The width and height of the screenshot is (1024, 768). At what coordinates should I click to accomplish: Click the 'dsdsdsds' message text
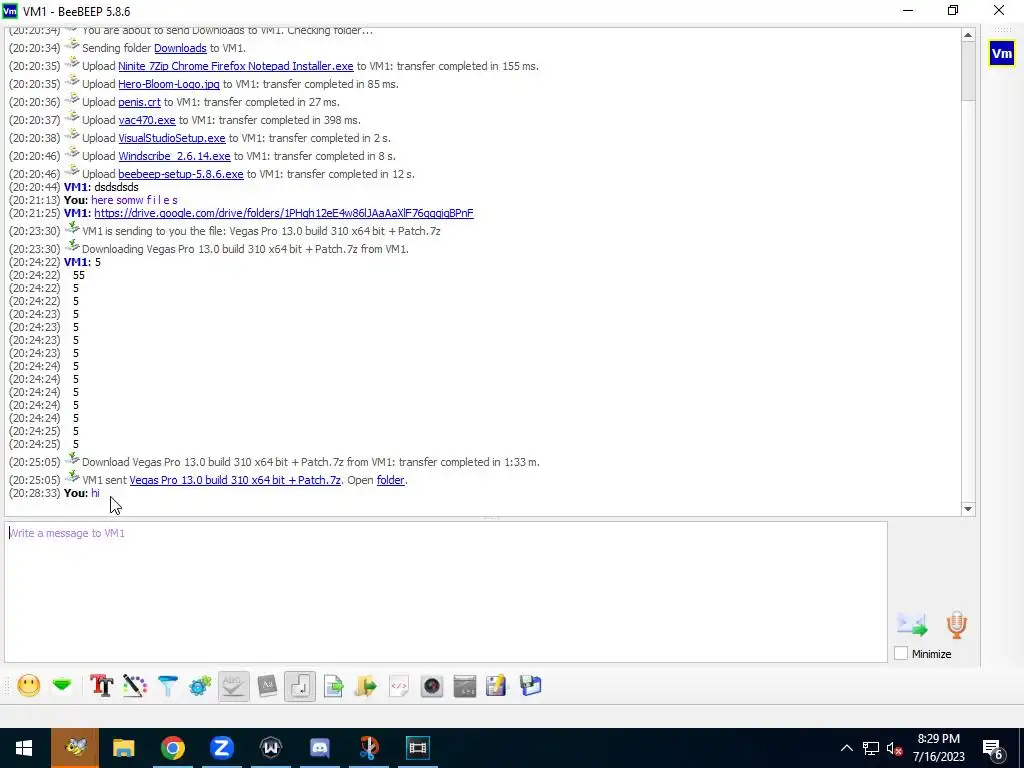point(116,187)
